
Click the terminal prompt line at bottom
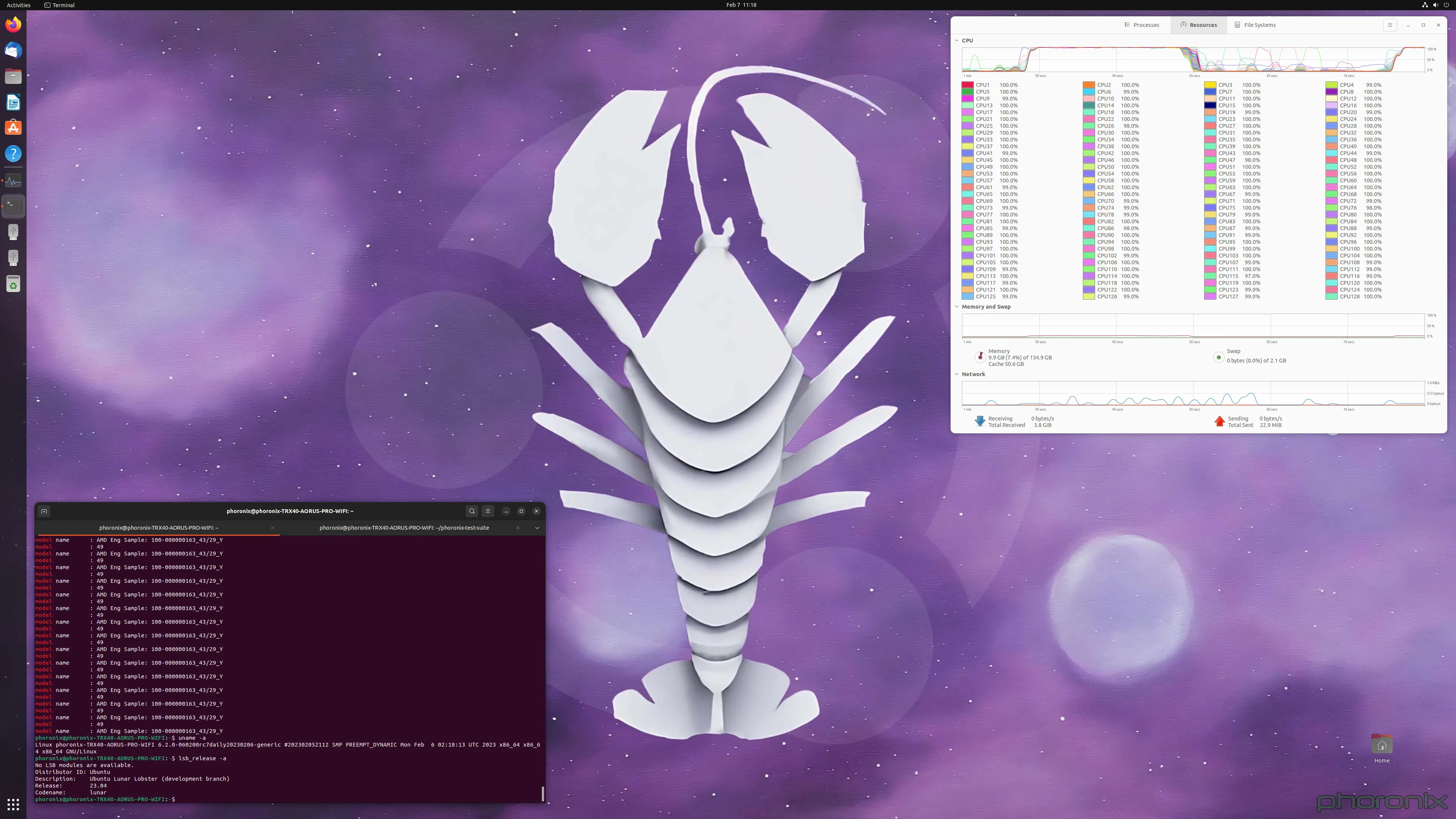coord(105,800)
